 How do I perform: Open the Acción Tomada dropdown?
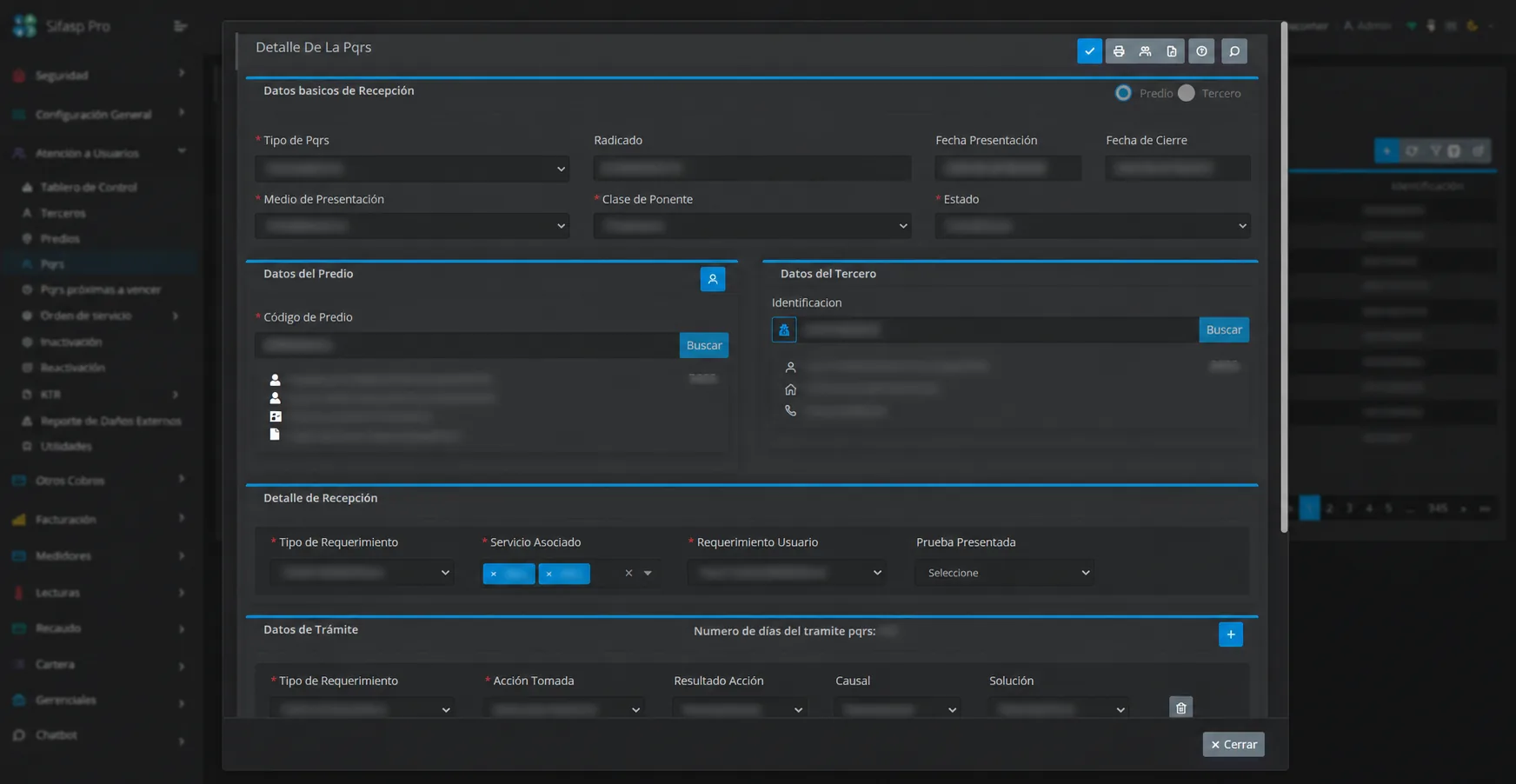[x=564, y=709]
